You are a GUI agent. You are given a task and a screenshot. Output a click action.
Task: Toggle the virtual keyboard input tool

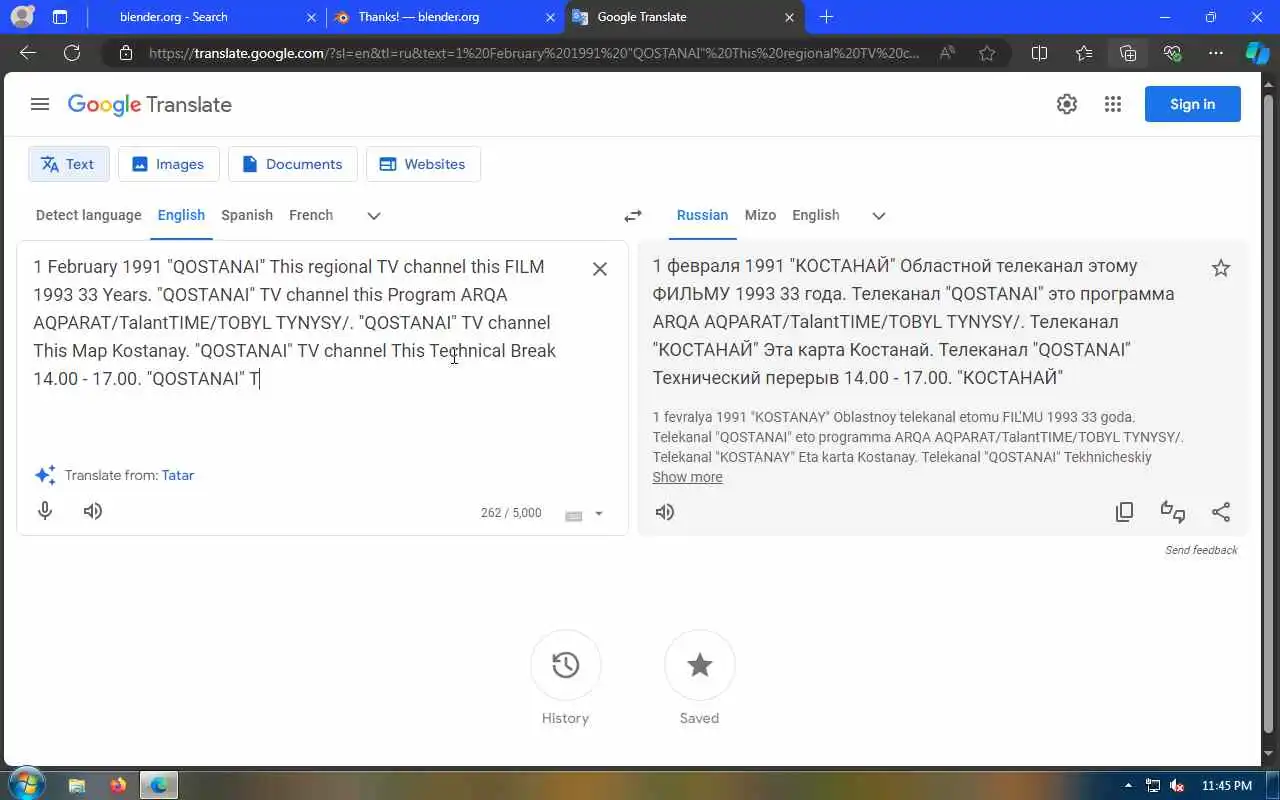(x=574, y=515)
